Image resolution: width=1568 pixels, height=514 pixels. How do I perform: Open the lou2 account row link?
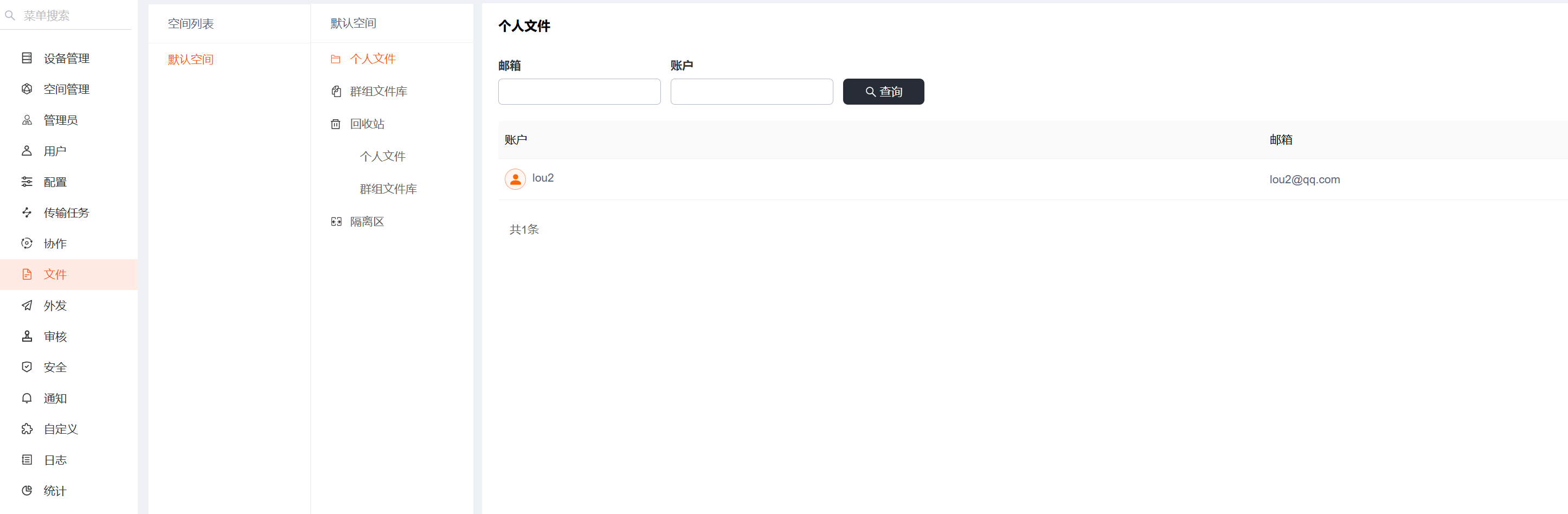point(542,178)
